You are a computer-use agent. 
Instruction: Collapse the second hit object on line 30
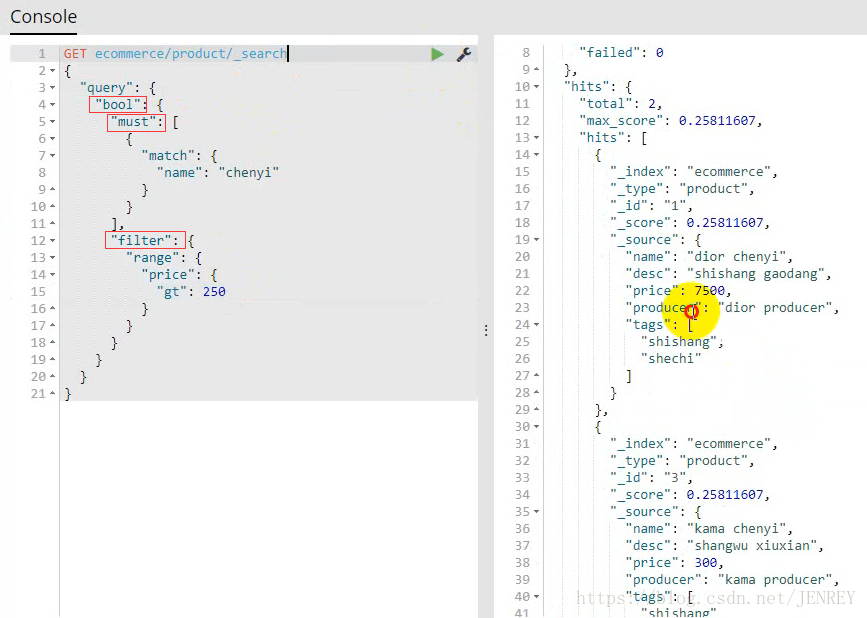pyautogui.click(x=536, y=427)
